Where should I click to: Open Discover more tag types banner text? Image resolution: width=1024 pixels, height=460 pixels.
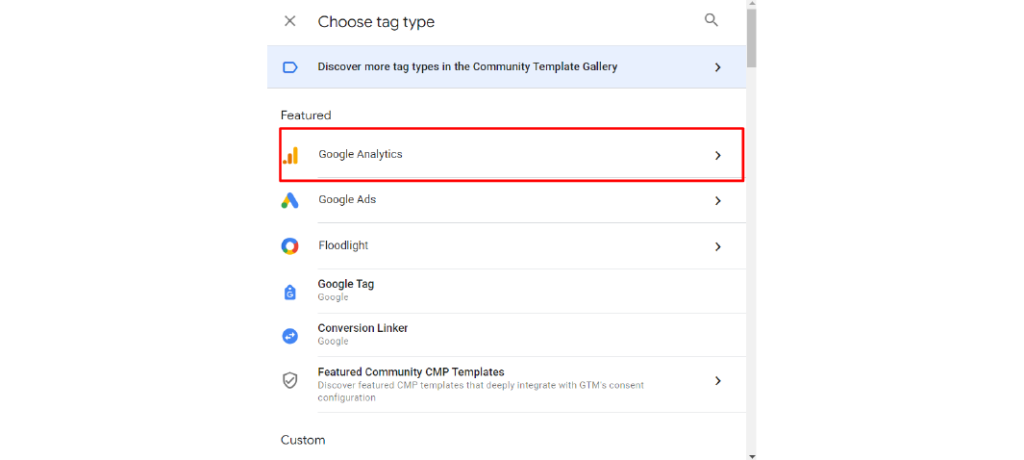(x=467, y=67)
